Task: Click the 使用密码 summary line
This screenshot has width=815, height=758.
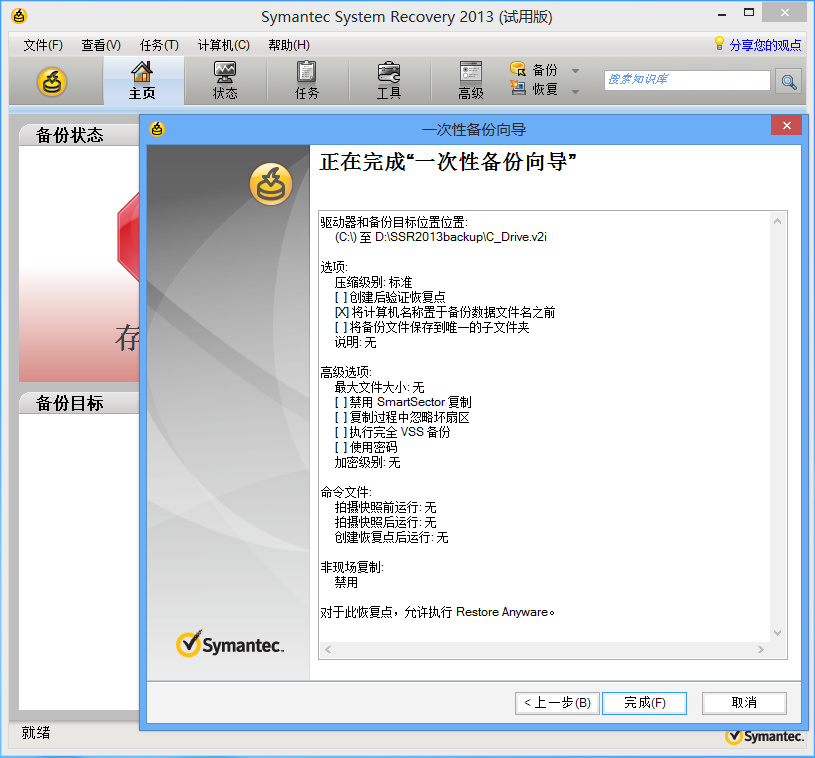Action: tap(366, 448)
